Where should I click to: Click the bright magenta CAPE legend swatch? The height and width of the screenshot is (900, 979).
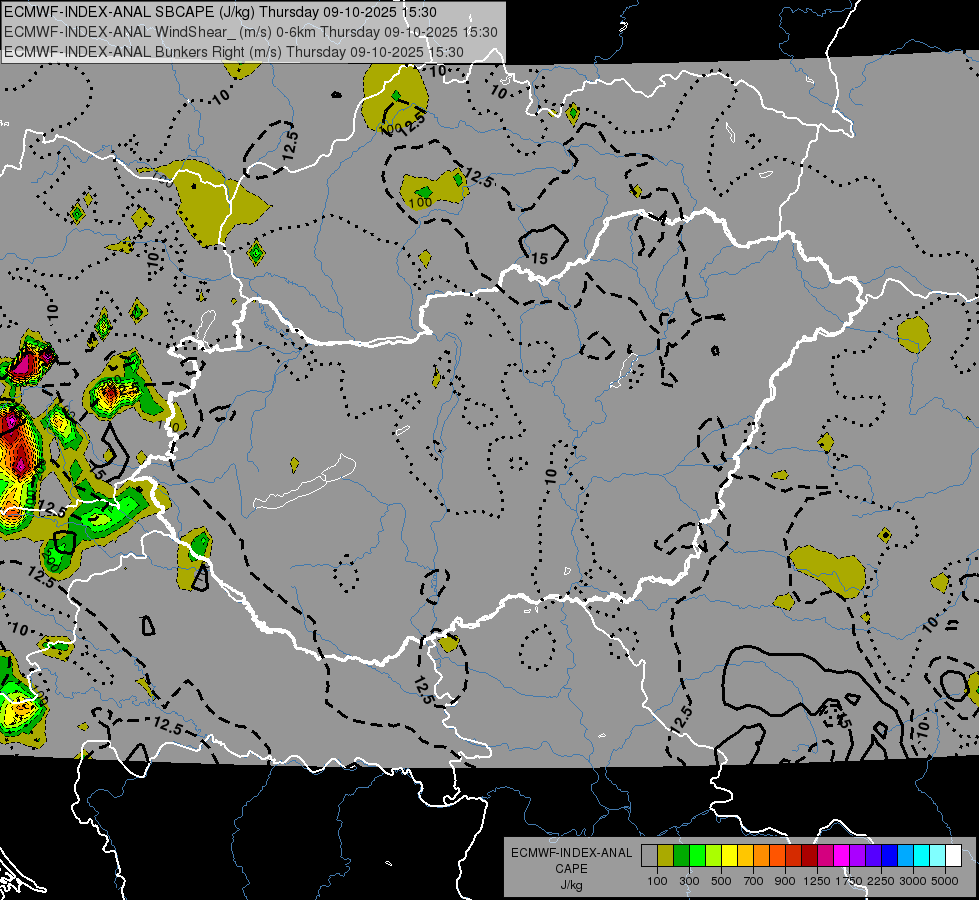tap(842, 856)
